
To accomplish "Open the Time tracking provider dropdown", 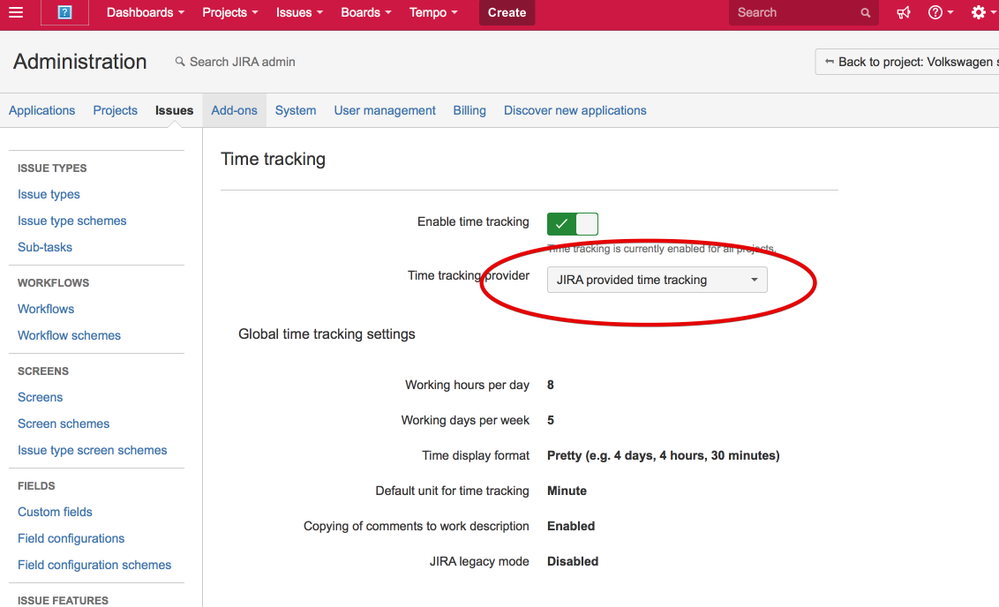I will [x=657, y=280].
